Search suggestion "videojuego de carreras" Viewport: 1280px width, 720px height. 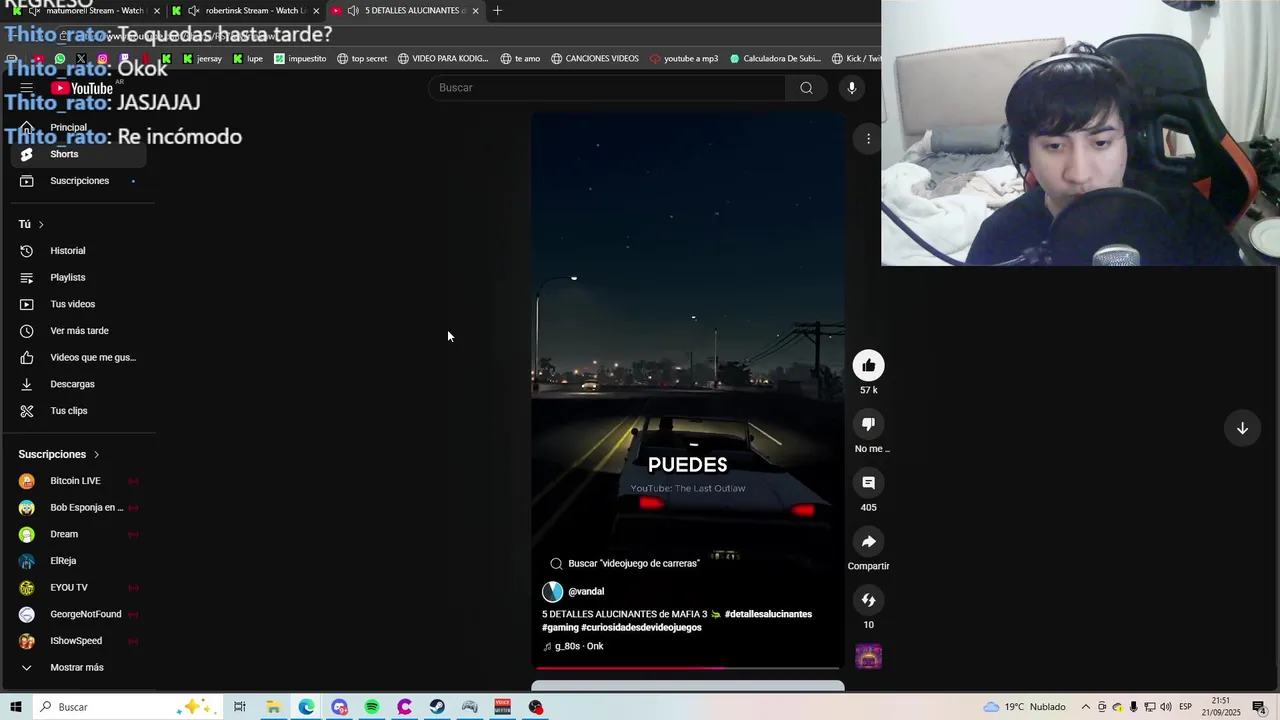(625, 564)
